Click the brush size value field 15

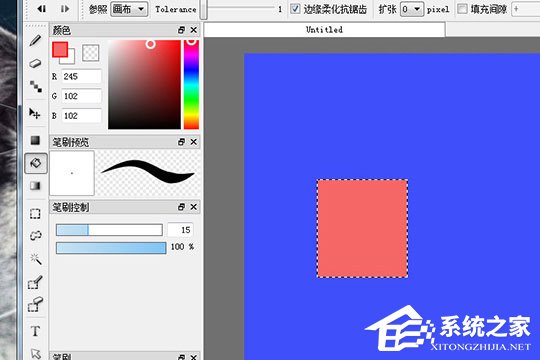coord(180,230)
